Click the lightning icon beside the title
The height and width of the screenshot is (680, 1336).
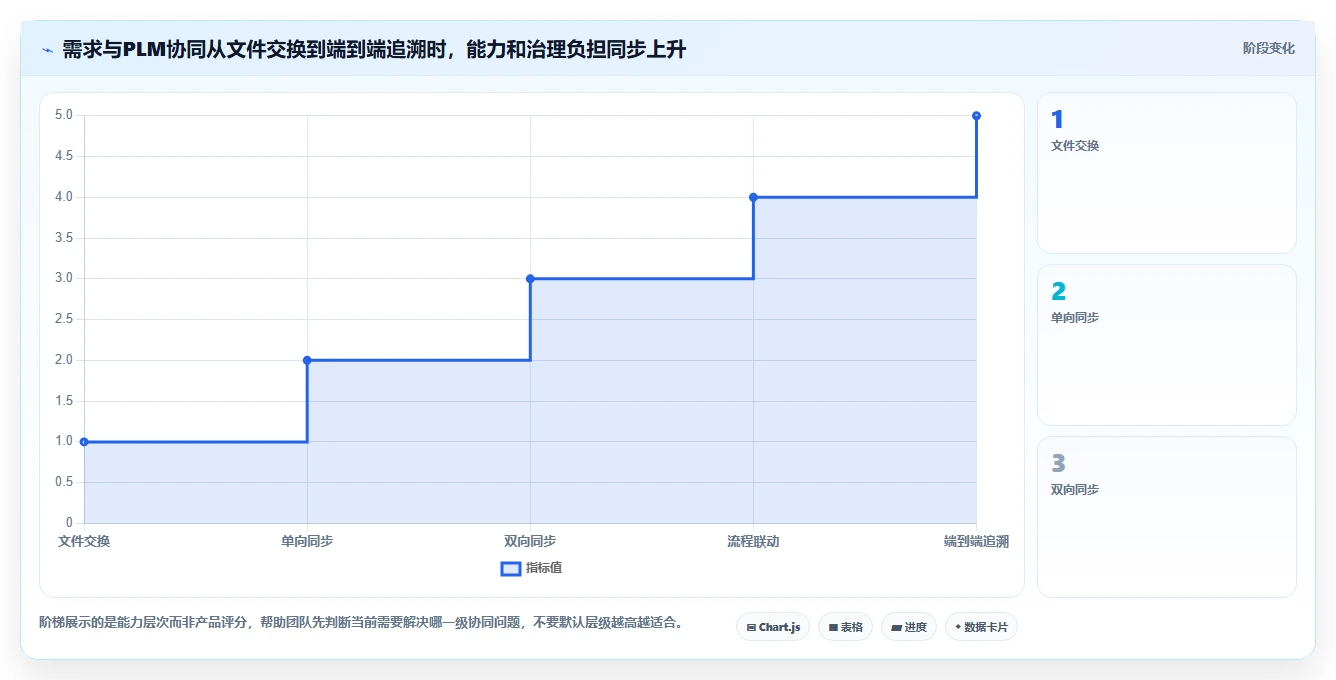click(47, 50)
